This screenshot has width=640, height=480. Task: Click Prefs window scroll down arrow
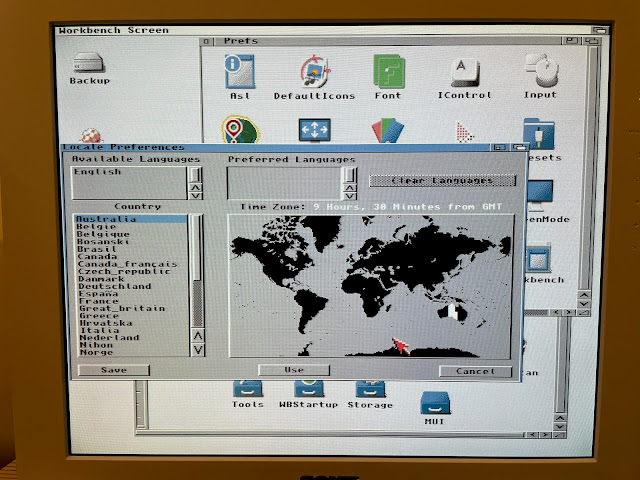pos(584,304)
